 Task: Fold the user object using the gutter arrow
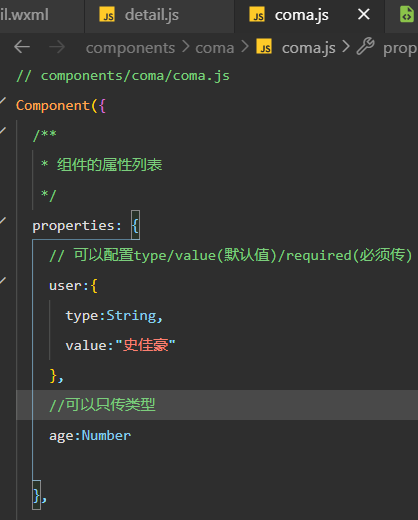click(3, 280)
